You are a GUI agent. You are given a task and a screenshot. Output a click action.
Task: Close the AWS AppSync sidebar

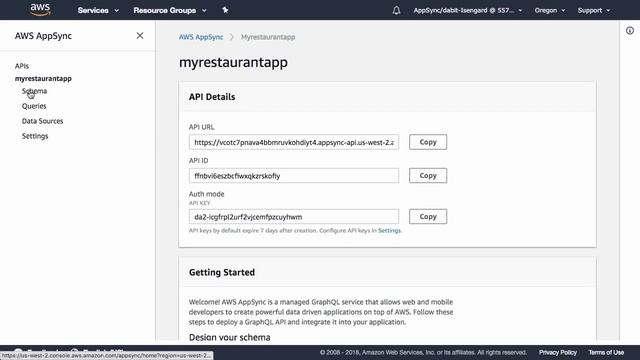click(140, 36)
